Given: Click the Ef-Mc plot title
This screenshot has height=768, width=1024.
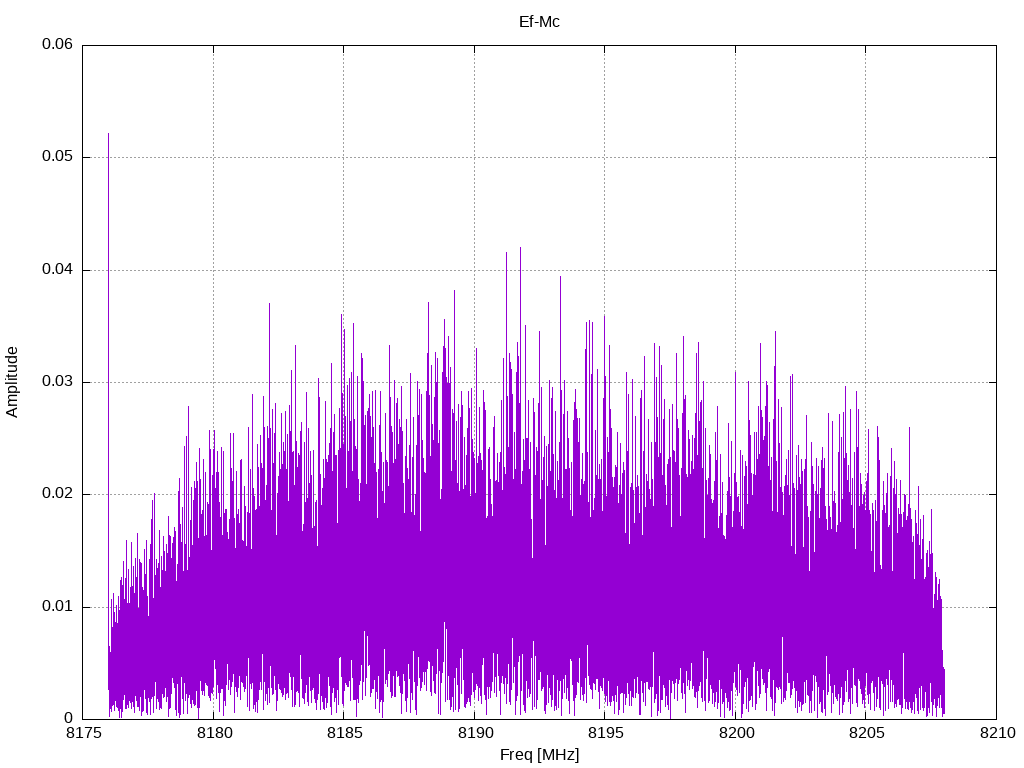Looking at the screenshot, I should tap(539, 22).
